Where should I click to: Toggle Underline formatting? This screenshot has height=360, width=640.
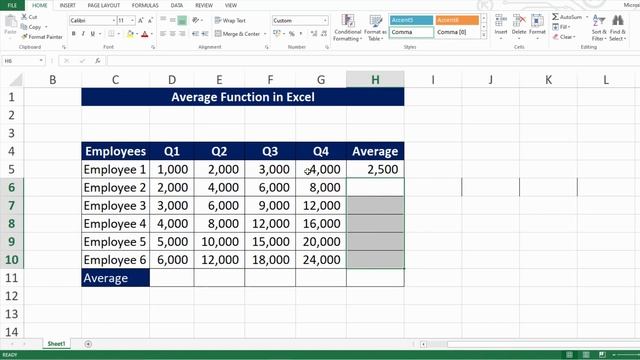pos(93,34)
